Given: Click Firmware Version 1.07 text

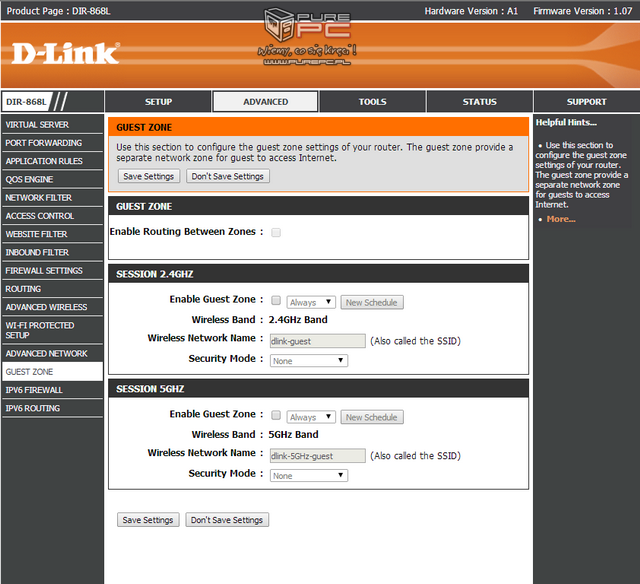Looking at the screenshot, I should [x=582, y=11].
